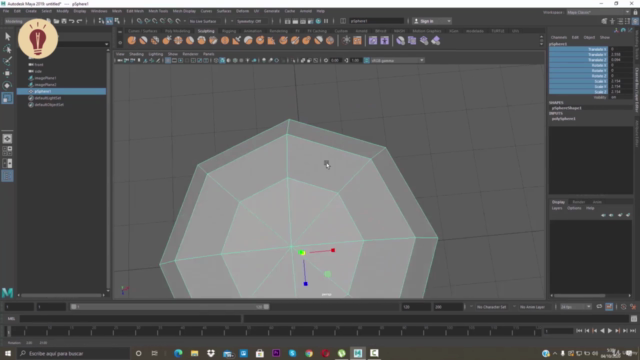Open the Deform menu
This screenshot has height=360, width=640.
tap(242, 11)
